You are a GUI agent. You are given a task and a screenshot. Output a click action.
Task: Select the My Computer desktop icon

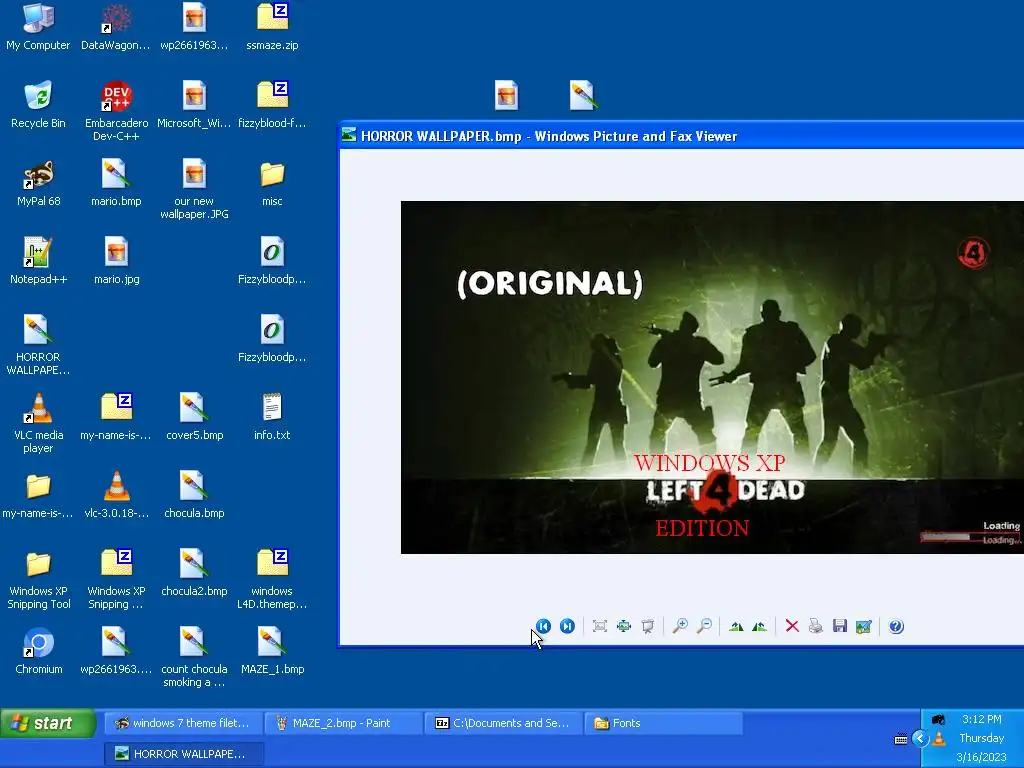(38, 27)
